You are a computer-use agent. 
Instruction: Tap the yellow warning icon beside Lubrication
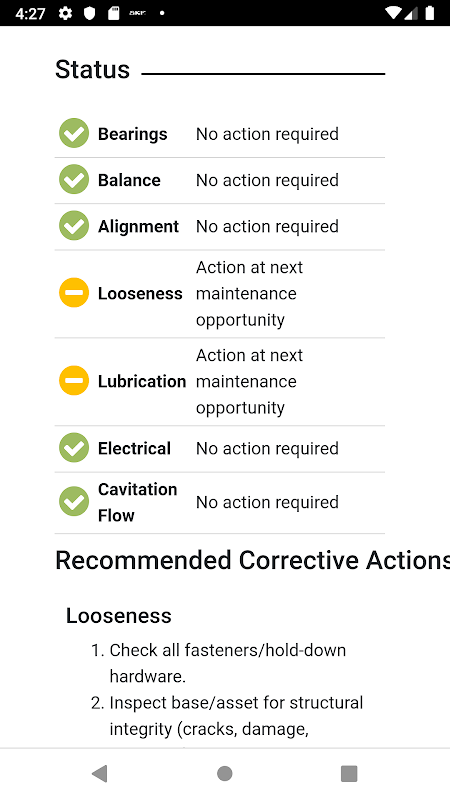(74, 381)
